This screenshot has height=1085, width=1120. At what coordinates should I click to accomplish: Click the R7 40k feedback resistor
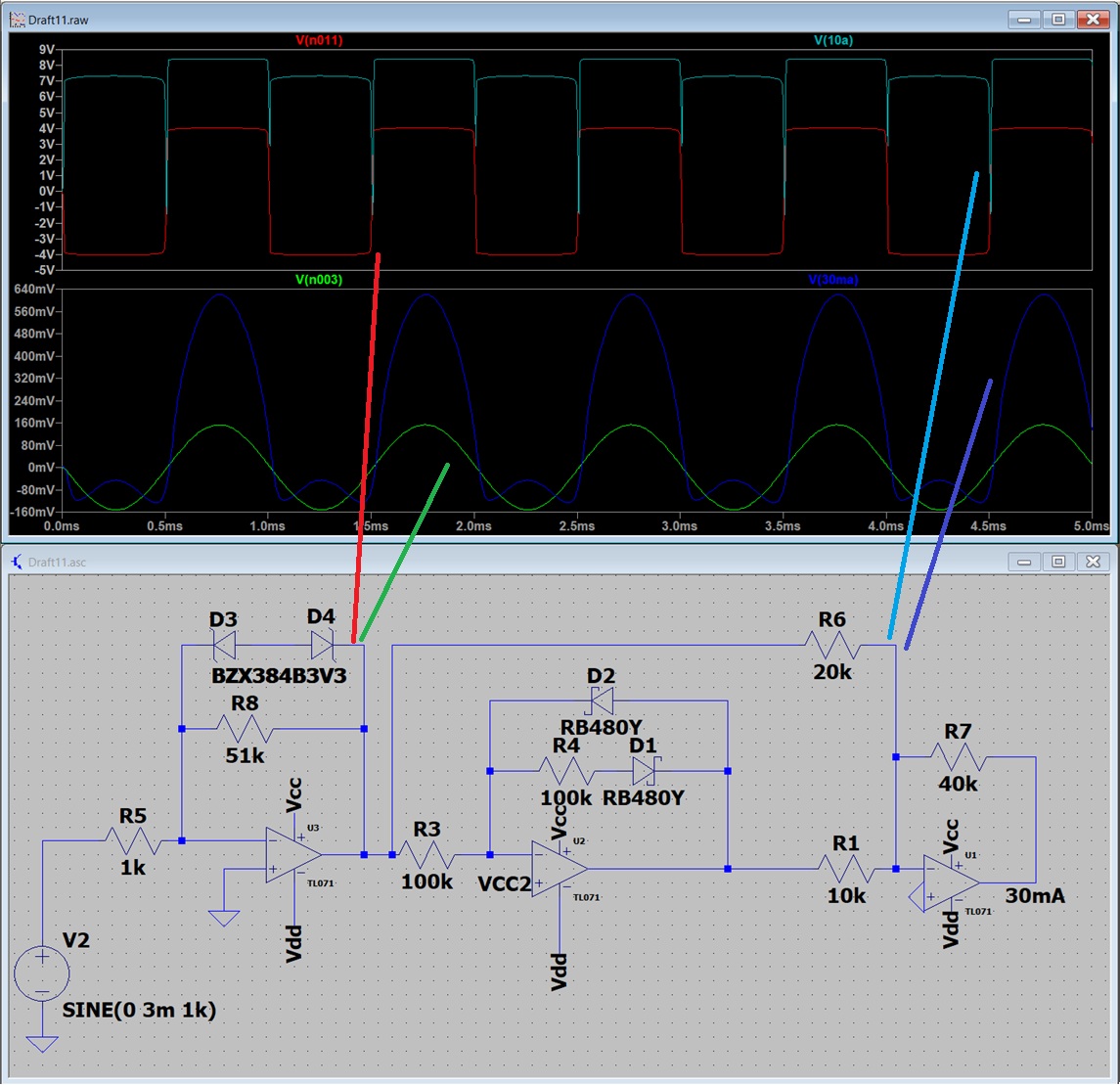959,757
